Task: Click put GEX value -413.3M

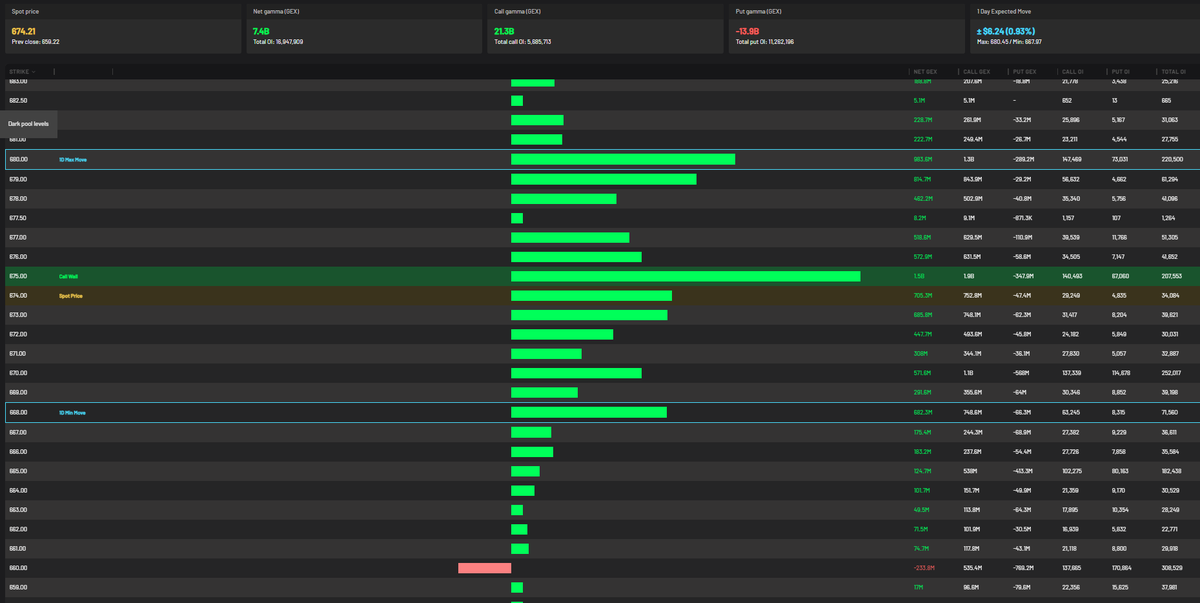Action: click(x=1024, y=471)
